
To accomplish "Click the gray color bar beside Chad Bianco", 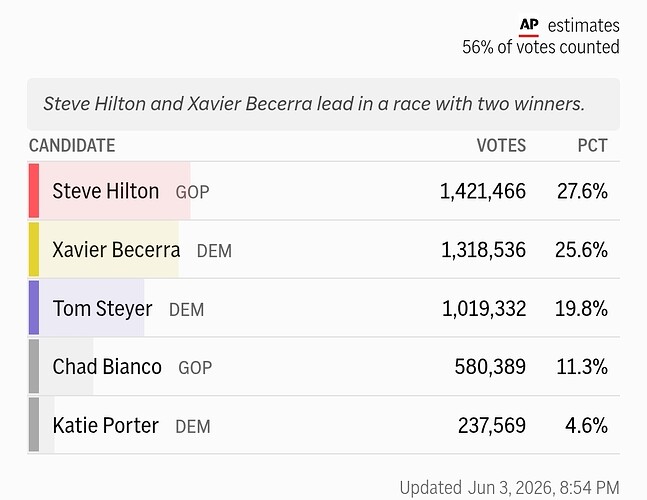I will click(x=34, y=366).
